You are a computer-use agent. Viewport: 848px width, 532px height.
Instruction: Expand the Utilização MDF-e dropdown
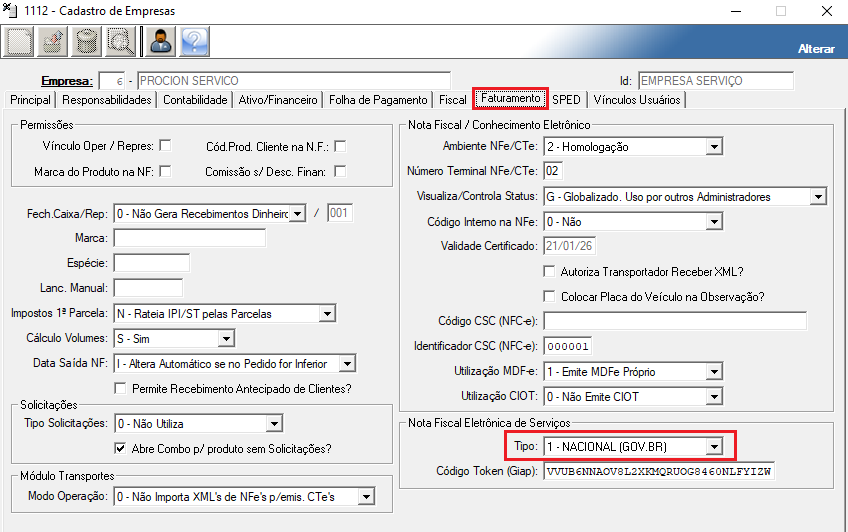[x=713, y=372]
